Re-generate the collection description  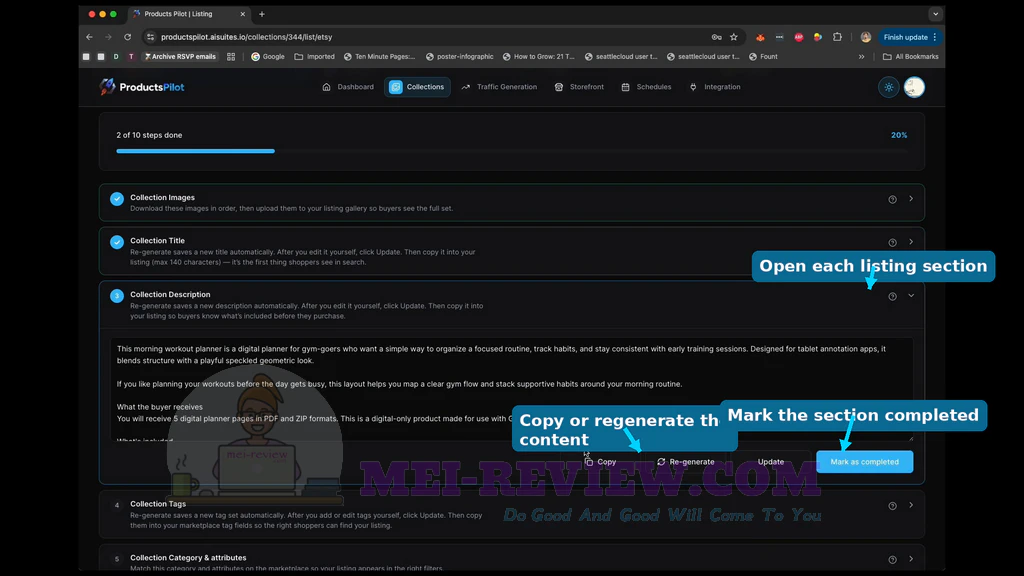click(686, 462)
